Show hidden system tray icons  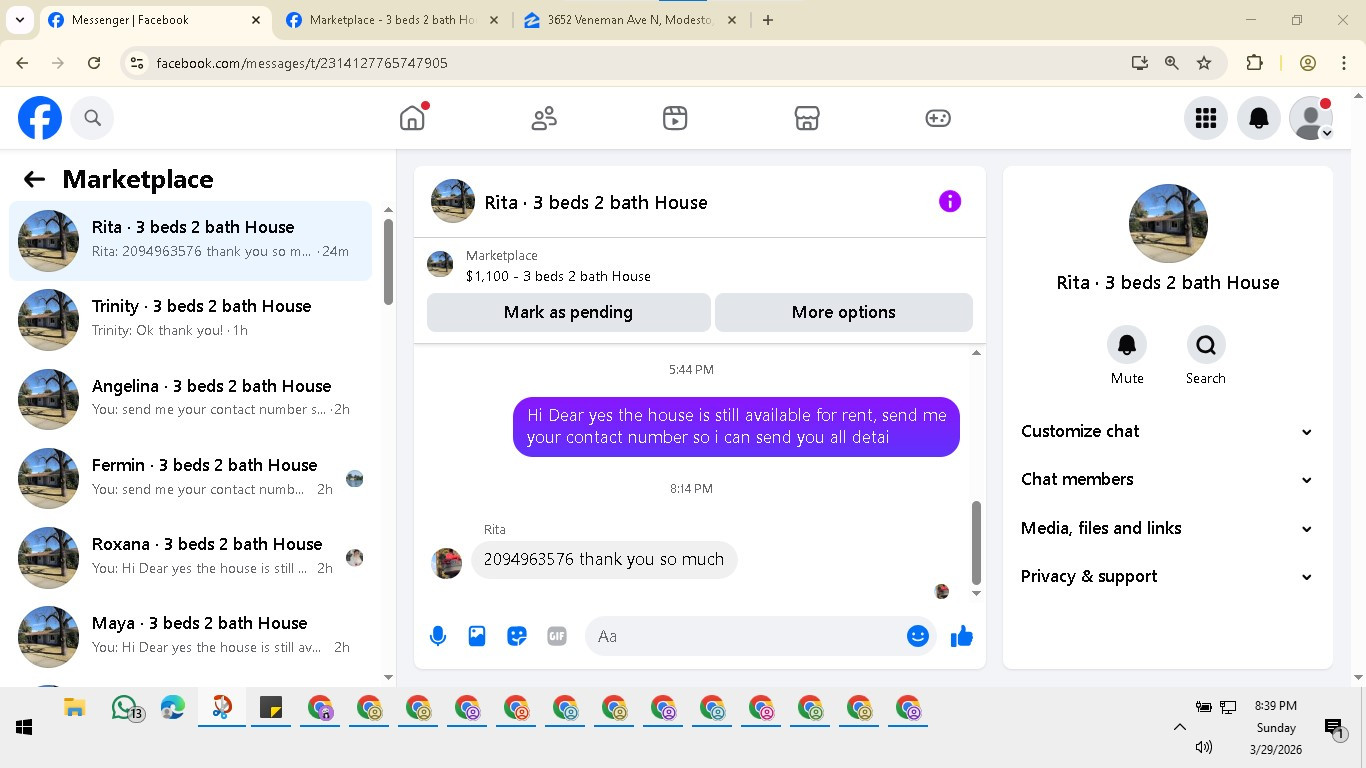[x=1179, y=727]
